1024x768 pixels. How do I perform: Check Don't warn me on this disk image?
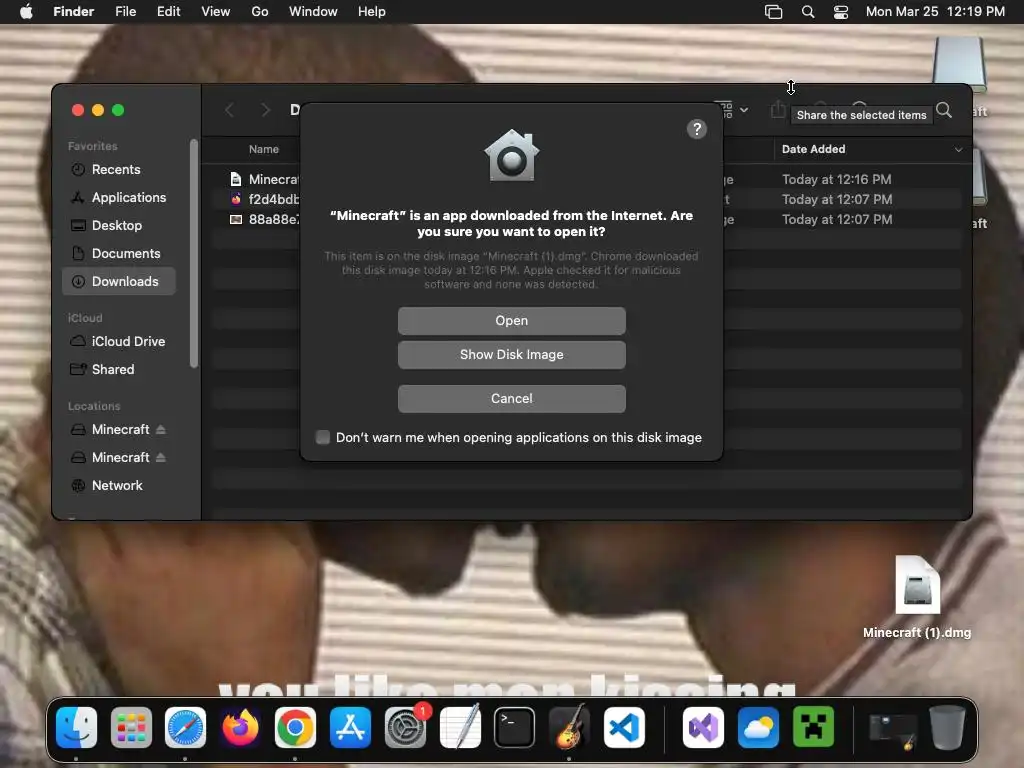(323, 437)
